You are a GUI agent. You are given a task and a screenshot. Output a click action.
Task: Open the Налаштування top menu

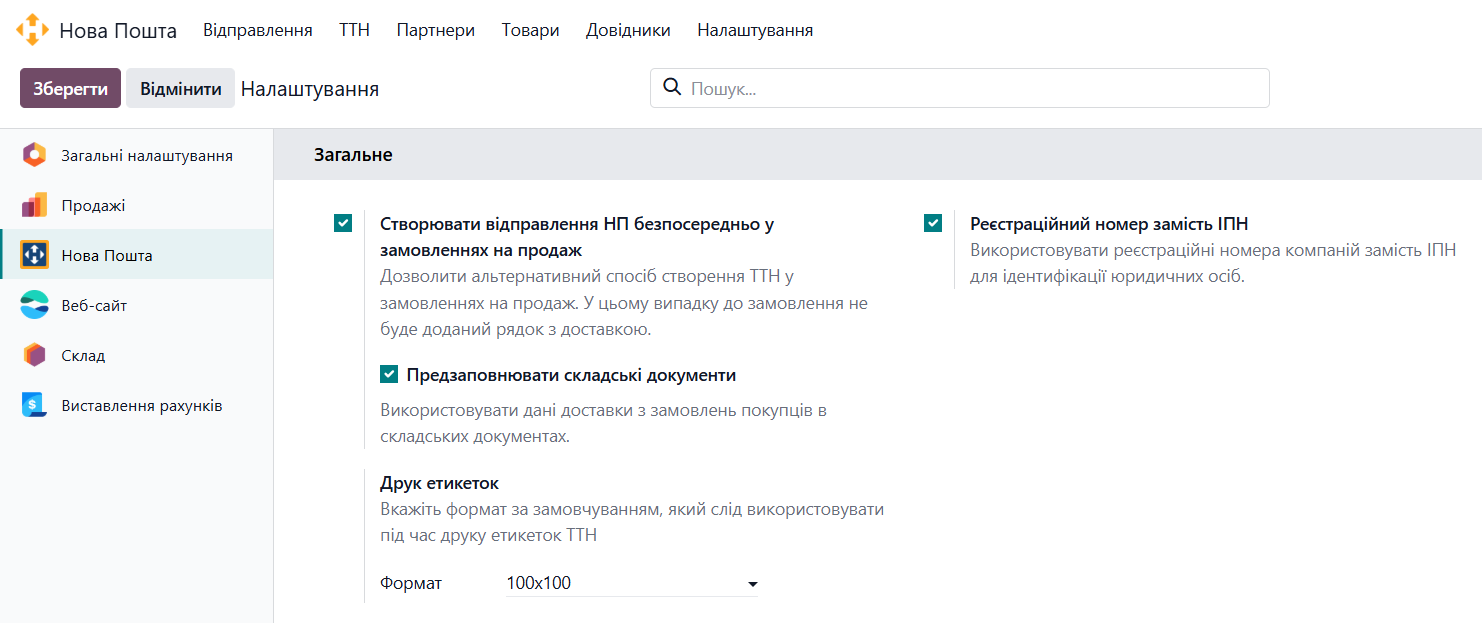coord(755,30)
